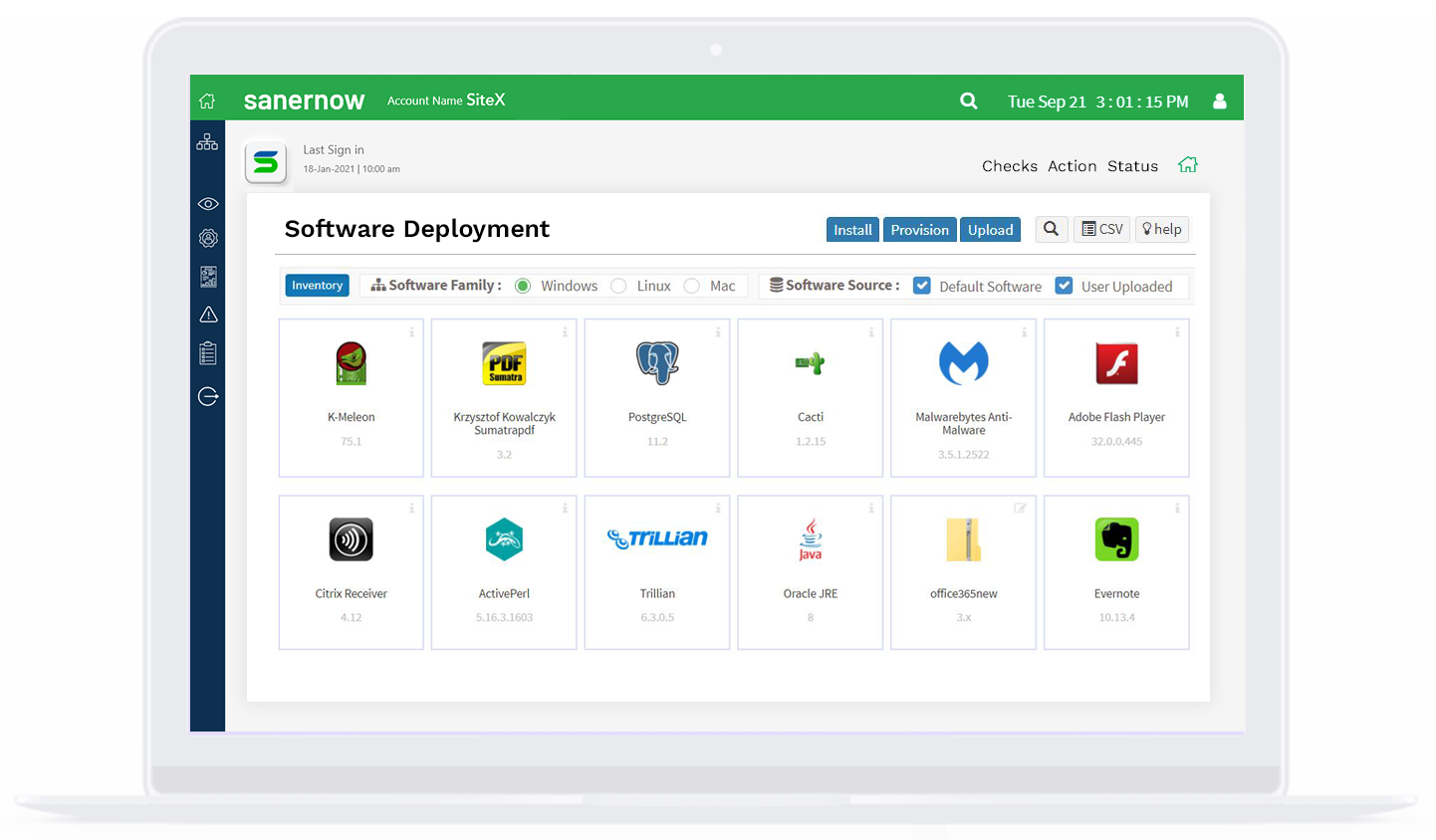Open info icon on K-Meleon card
1436x840 pixels.
(411, 332)
